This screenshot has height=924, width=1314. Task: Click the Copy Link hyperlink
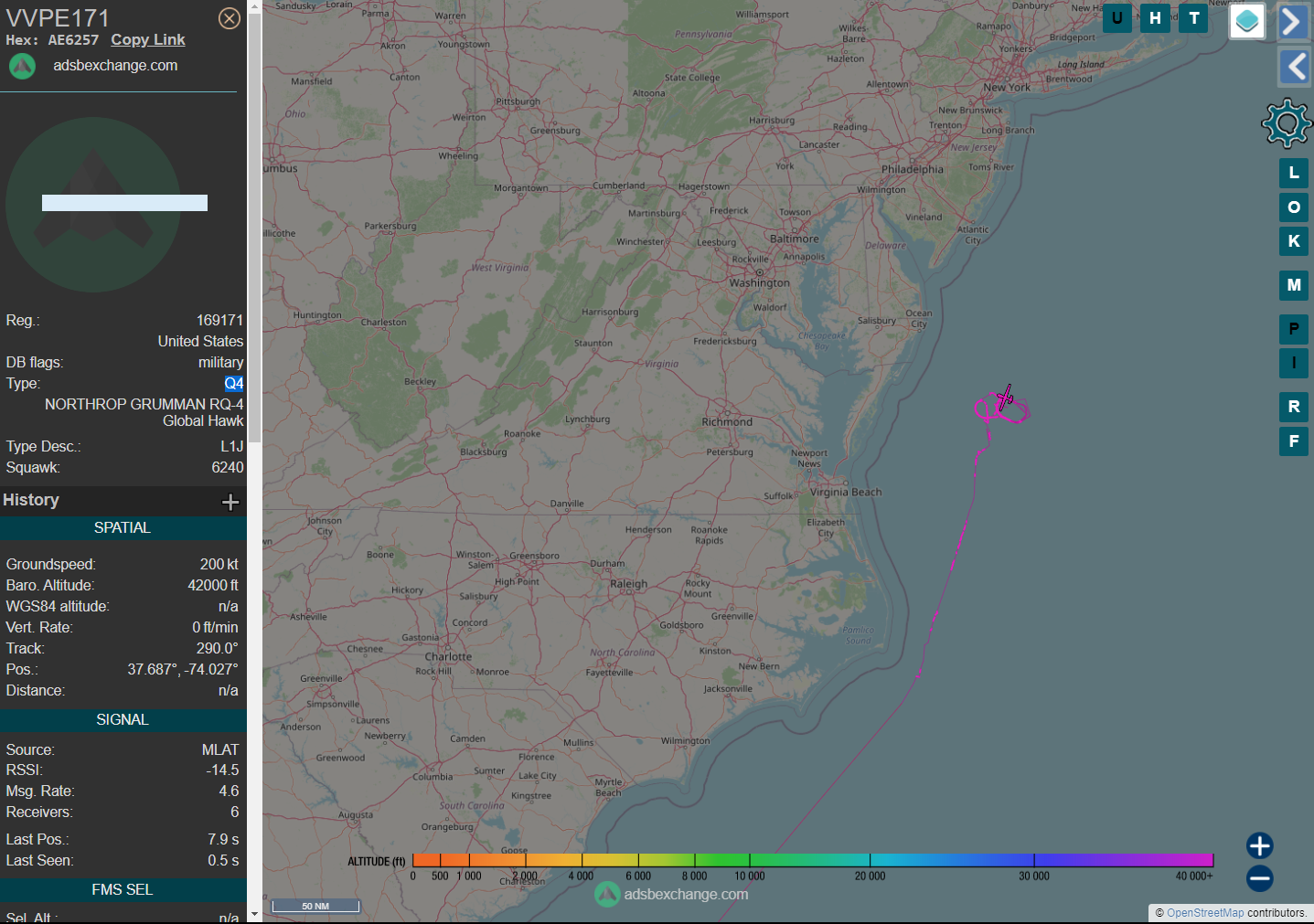tap(148, 40)
